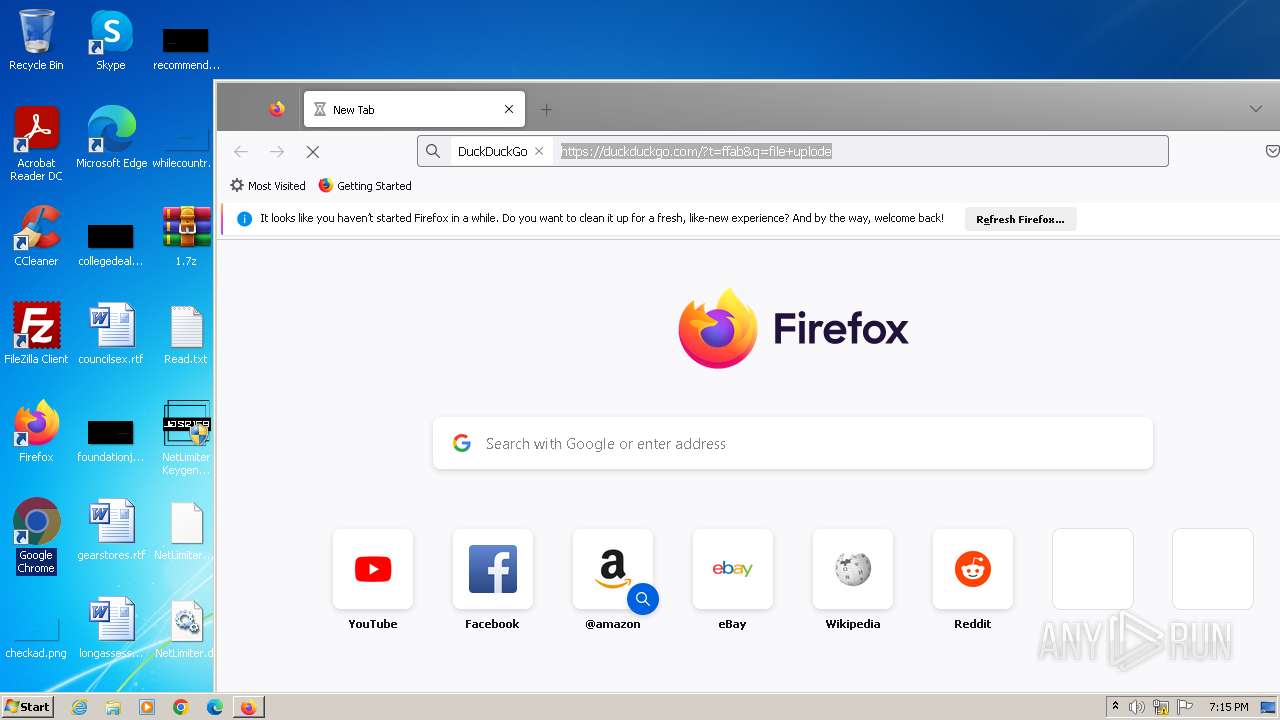Click the Windows Start button

(28, 707)
